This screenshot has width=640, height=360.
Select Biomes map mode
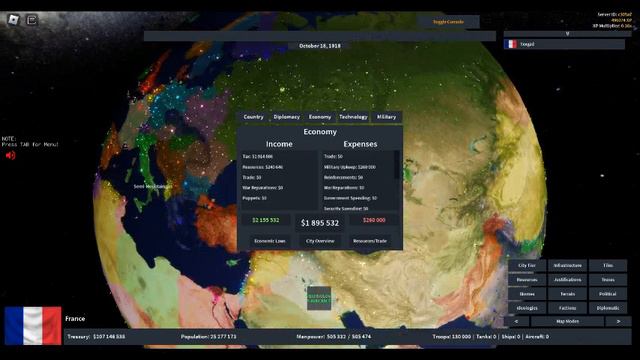[527, 294]
